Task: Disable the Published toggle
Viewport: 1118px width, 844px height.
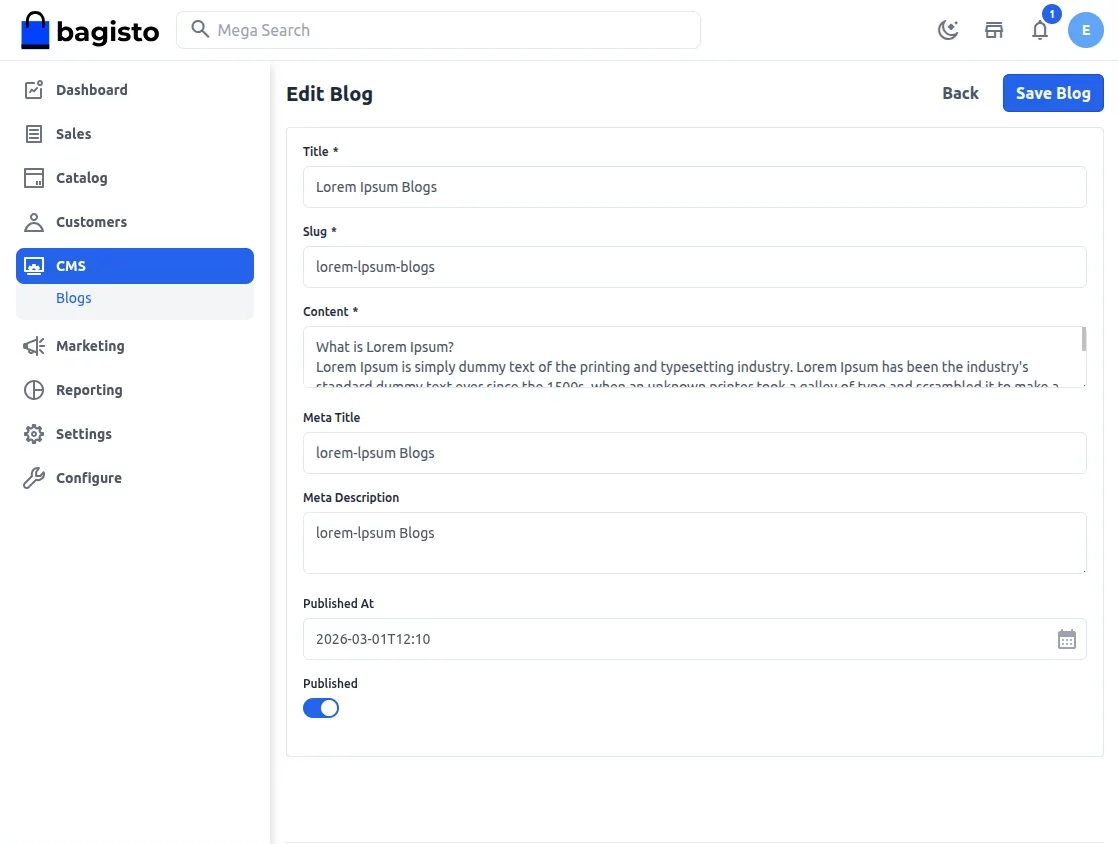Action: click(x=321, y=708)
